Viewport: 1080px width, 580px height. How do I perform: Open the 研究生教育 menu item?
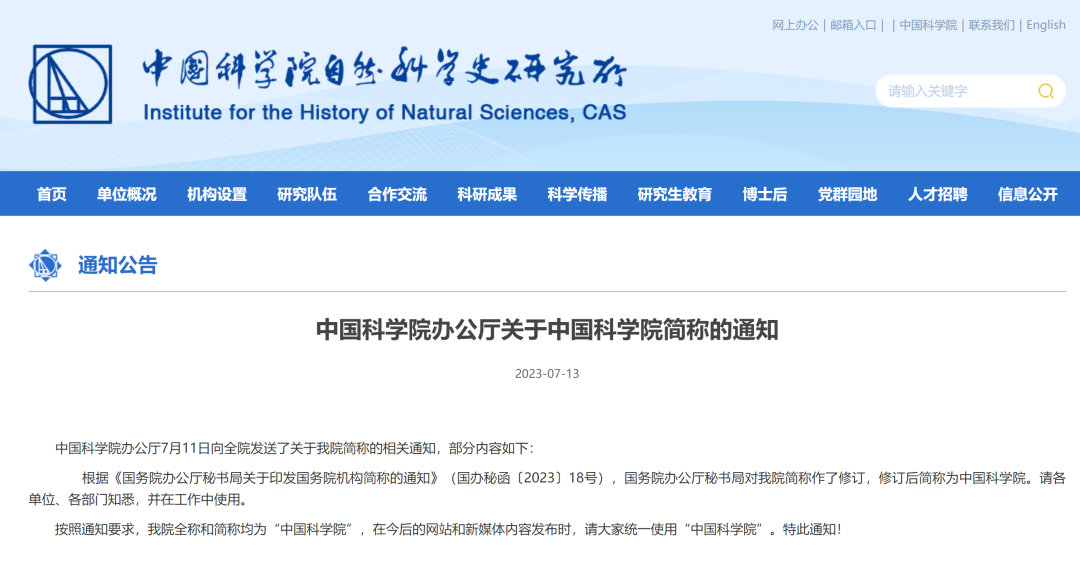(675, 194)
